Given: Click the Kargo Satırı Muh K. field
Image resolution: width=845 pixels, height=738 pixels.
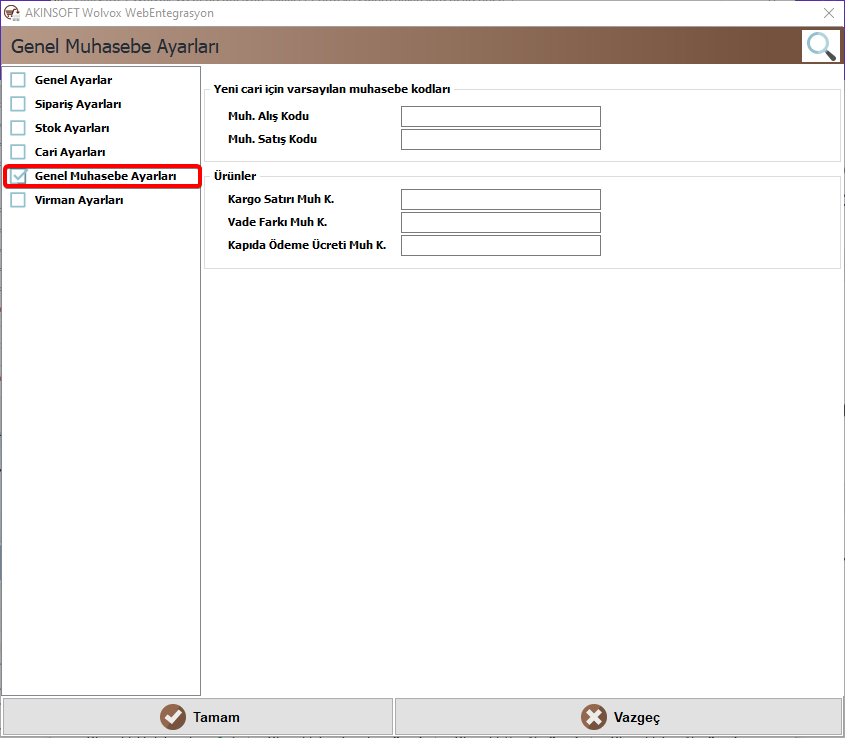Looking at the screenshot, I should [x=501, y=199].
